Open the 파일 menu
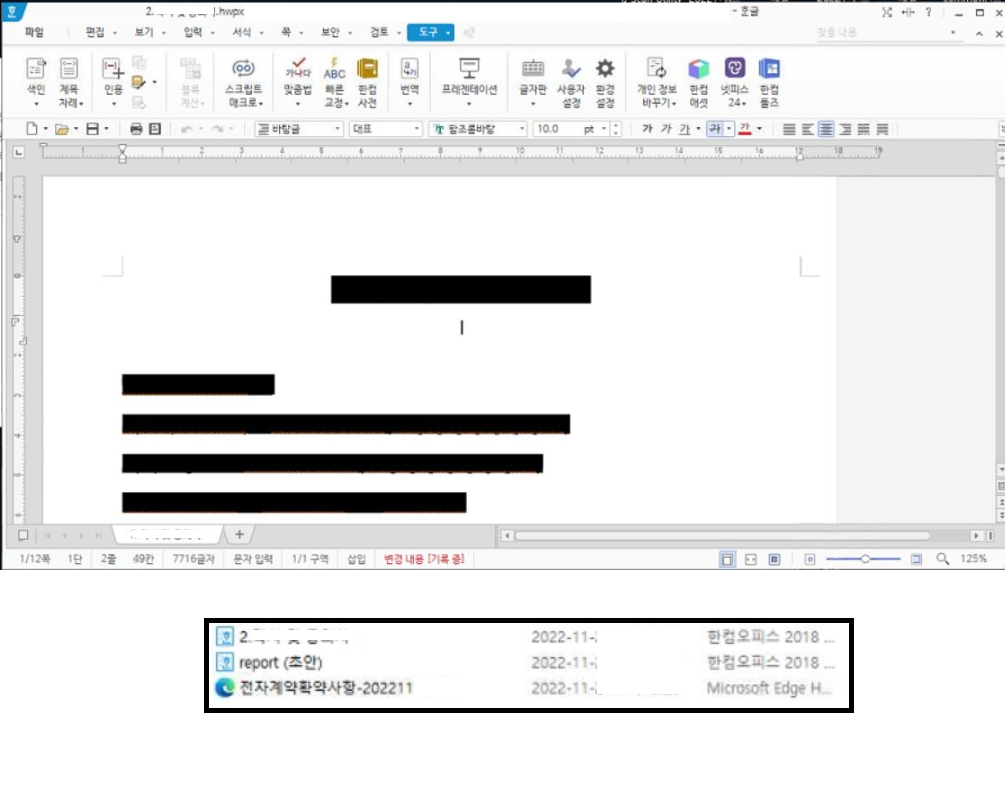Image resolution: width=1005 pixels, height=789 pixels. tap(33, 33)
